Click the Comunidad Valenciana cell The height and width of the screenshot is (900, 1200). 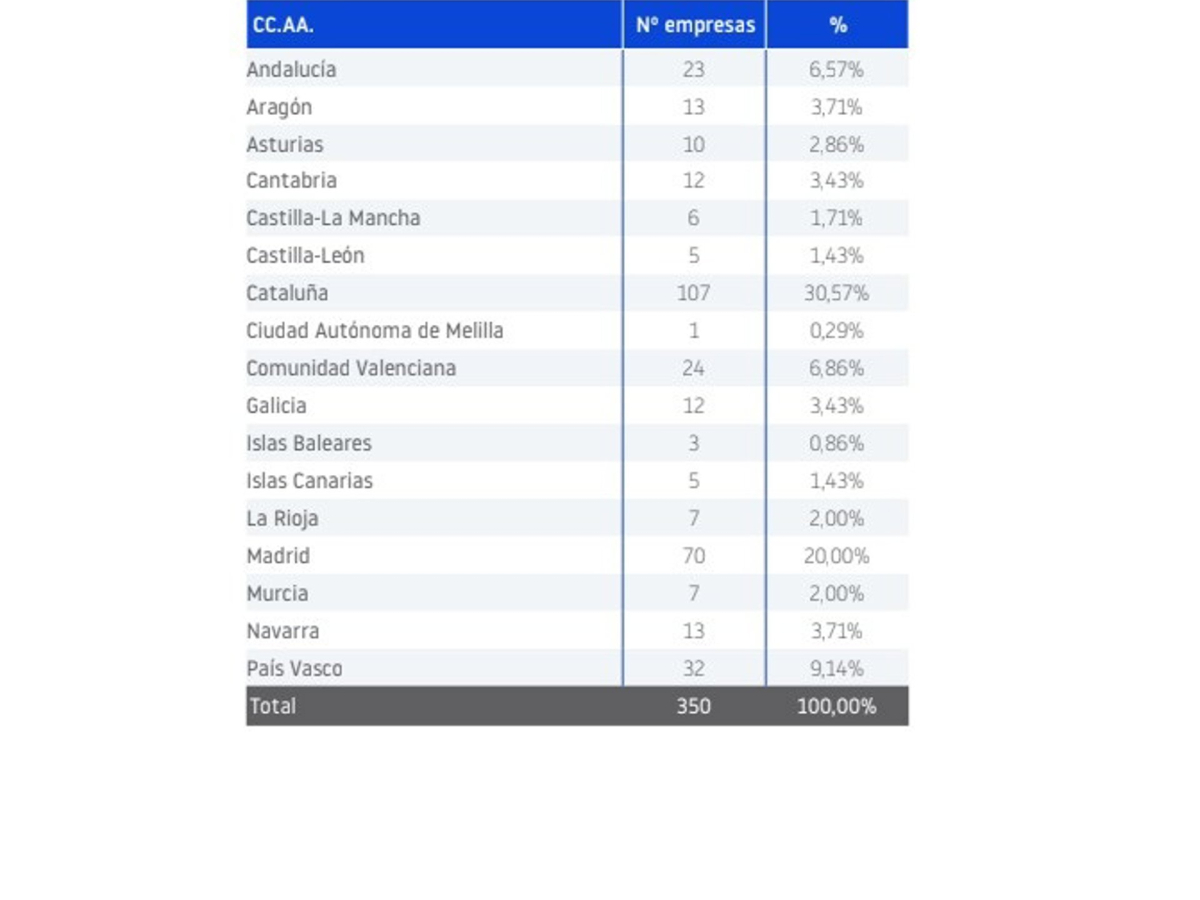tap(351, 368)
